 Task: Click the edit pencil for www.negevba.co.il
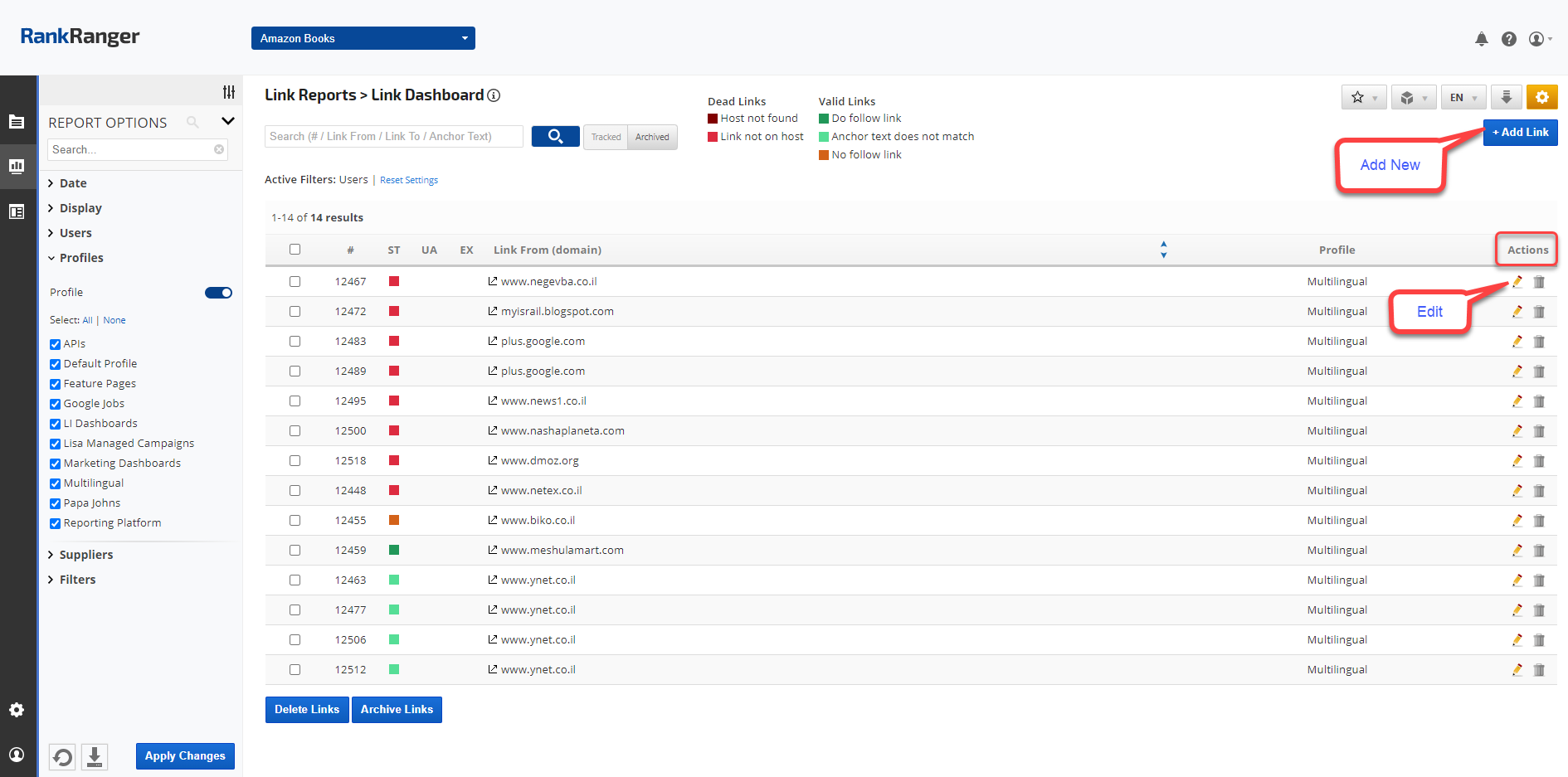tap(1517, 282)
